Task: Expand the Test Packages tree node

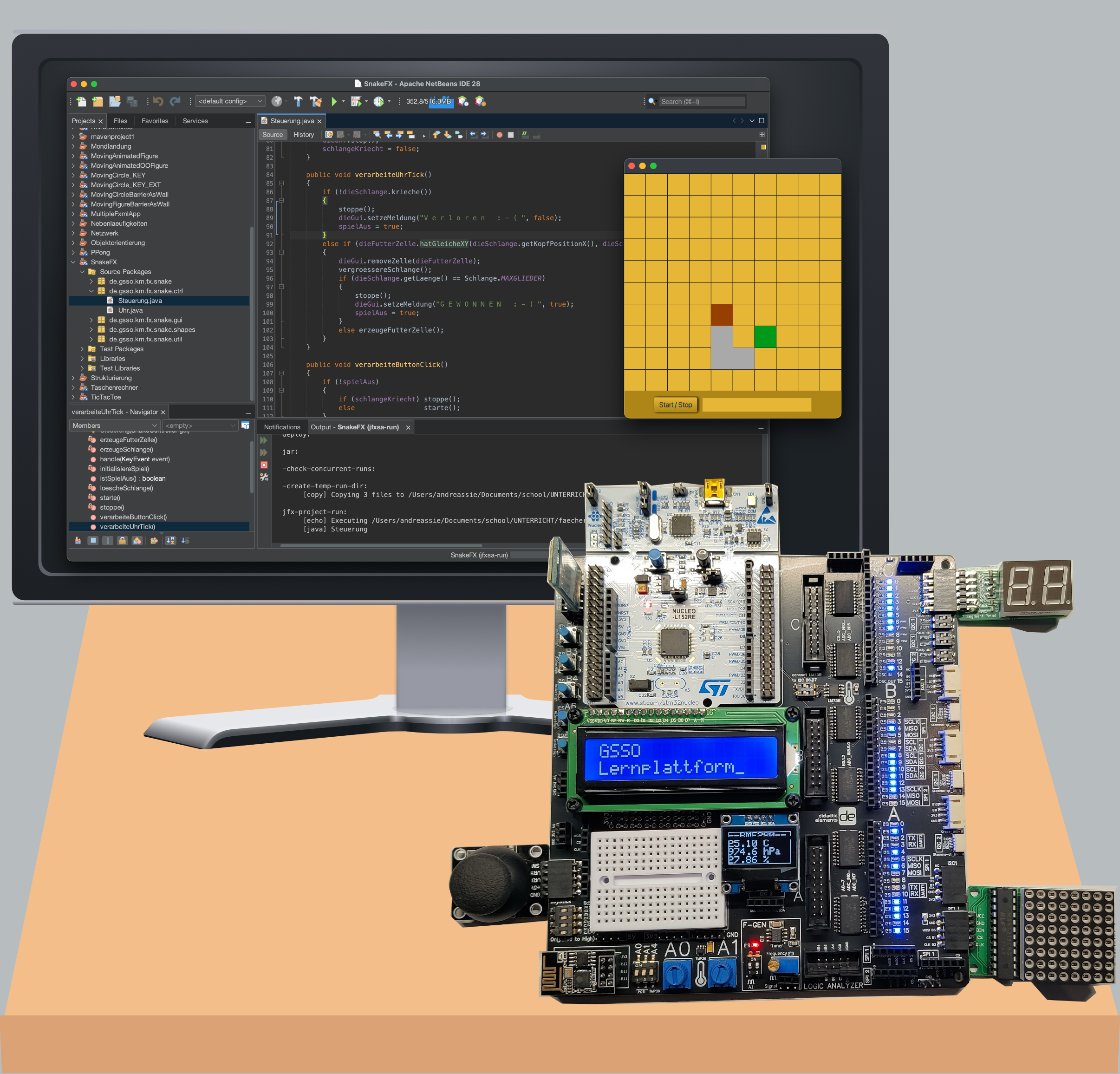Action: click(x=82, y=349)
